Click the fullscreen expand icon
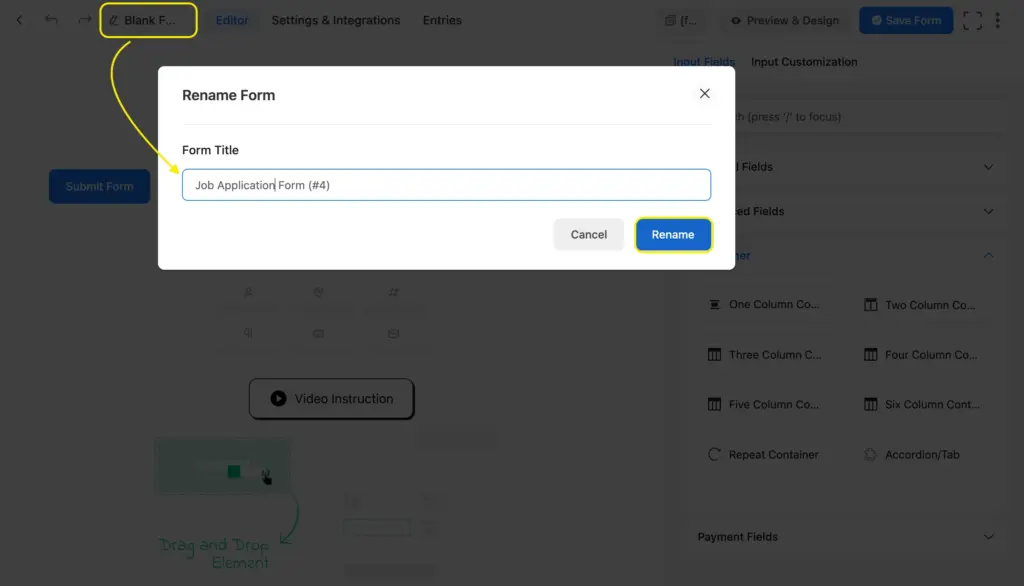 (972, 20)
